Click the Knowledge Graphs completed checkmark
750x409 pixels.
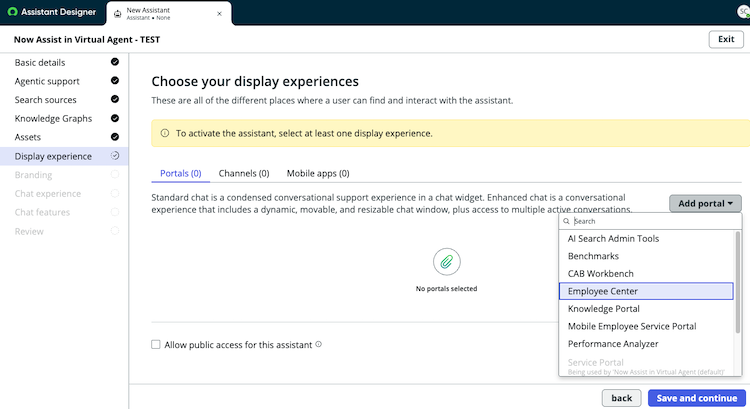[115, 118]
